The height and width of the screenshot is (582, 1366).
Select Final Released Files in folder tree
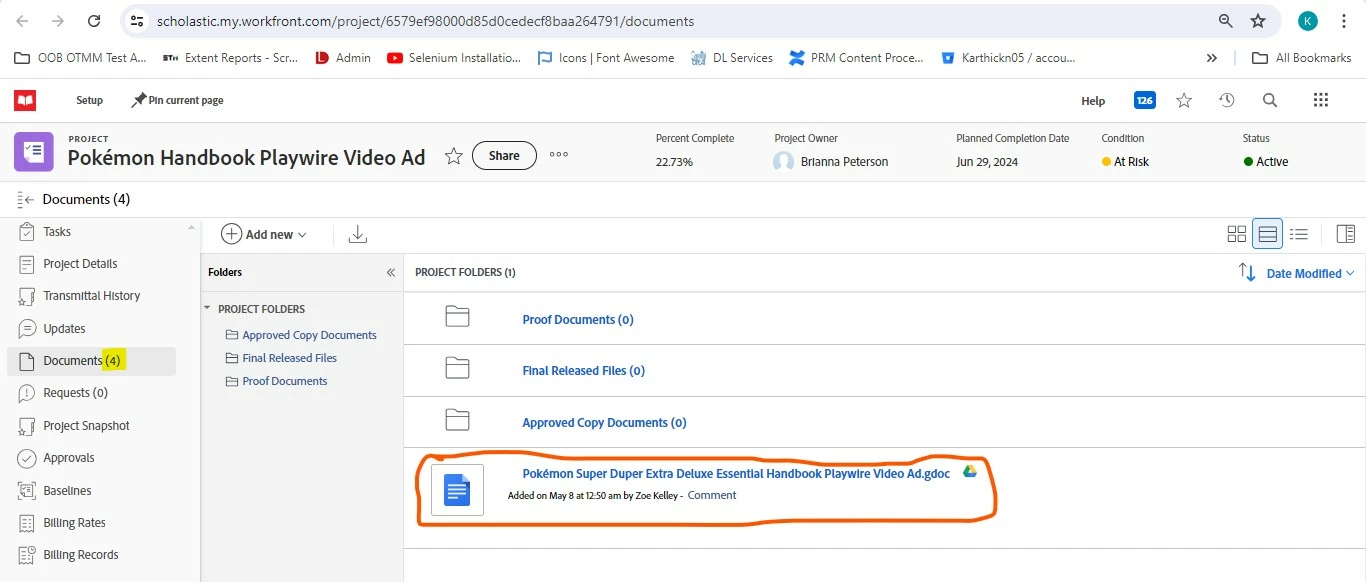tap(289, 358)
